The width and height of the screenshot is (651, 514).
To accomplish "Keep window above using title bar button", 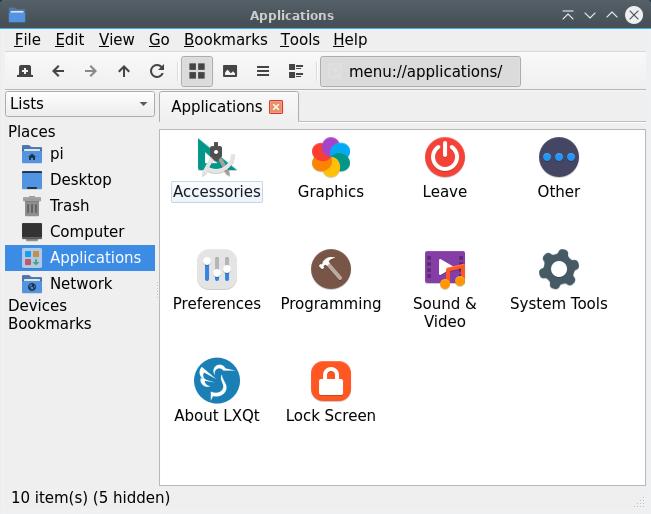I will point(568,15).
